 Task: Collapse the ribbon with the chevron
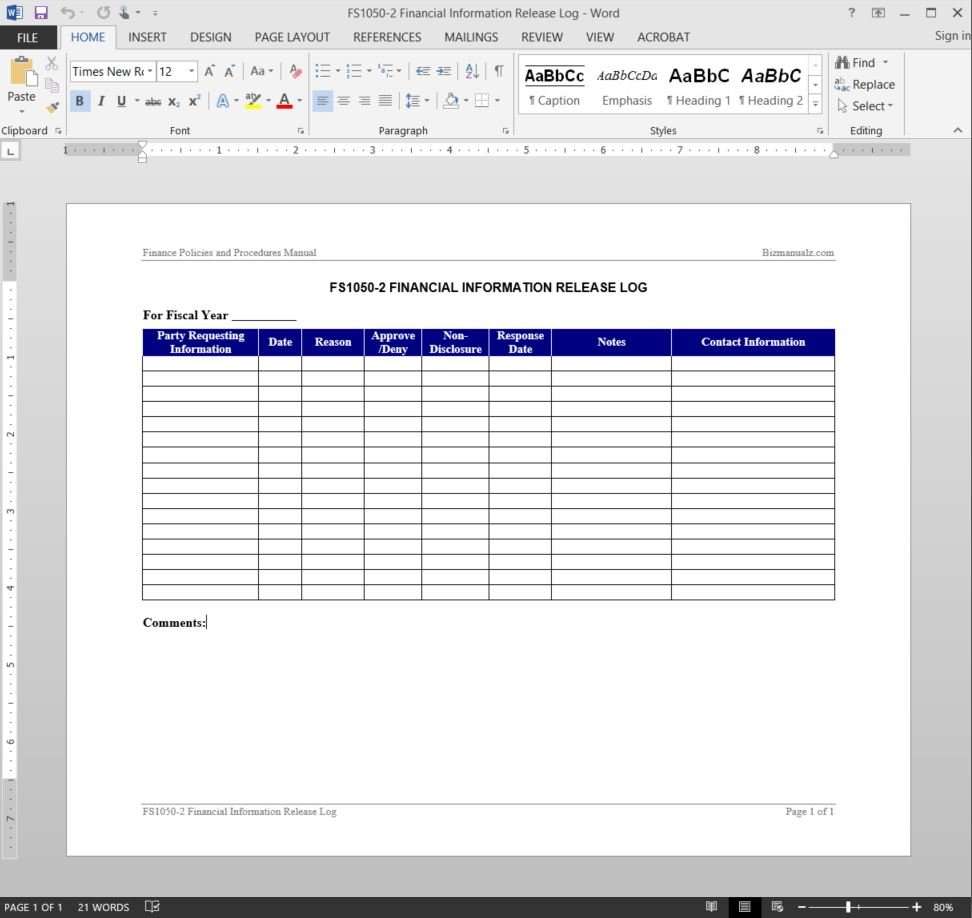click(957, 130)
